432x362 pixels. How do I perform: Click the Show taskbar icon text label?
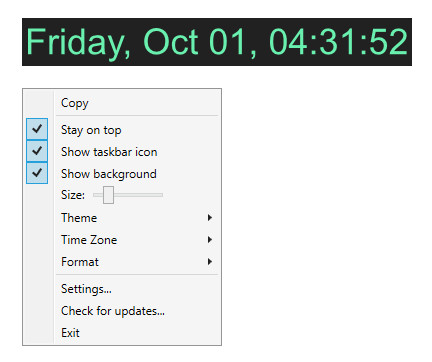109,152
